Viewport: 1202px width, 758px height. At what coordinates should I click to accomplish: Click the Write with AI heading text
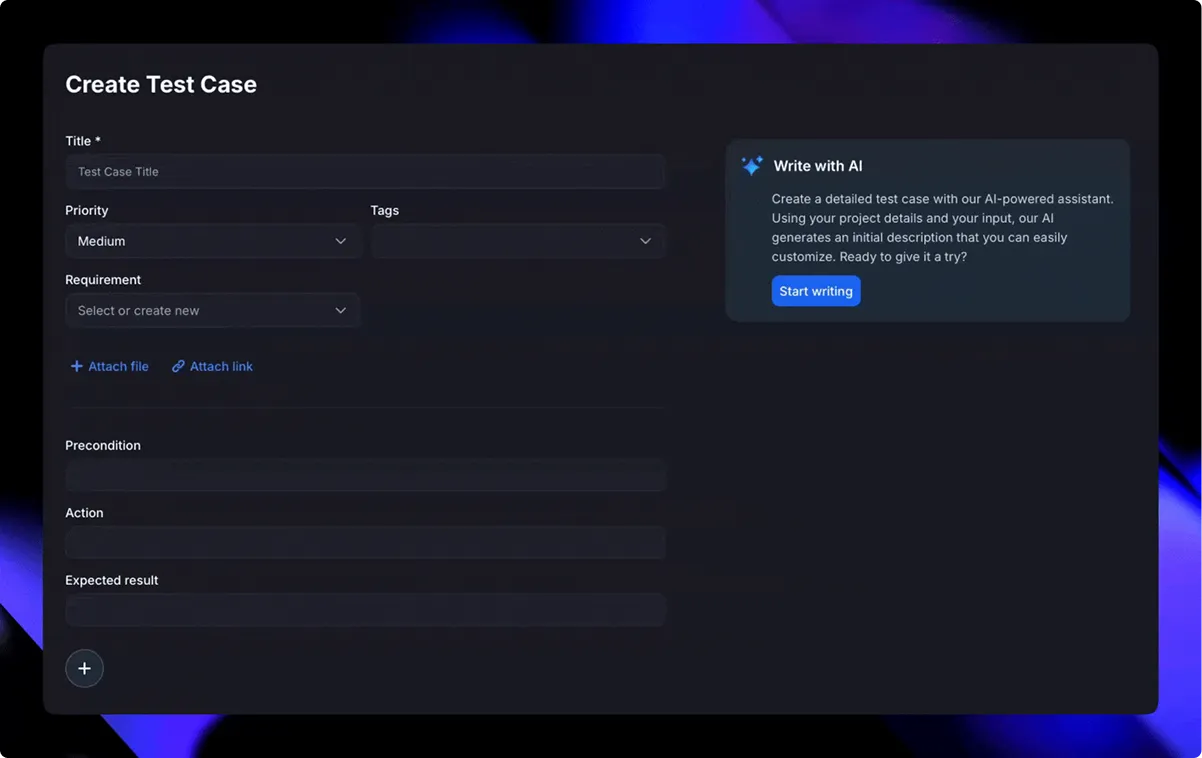point(818,166)
